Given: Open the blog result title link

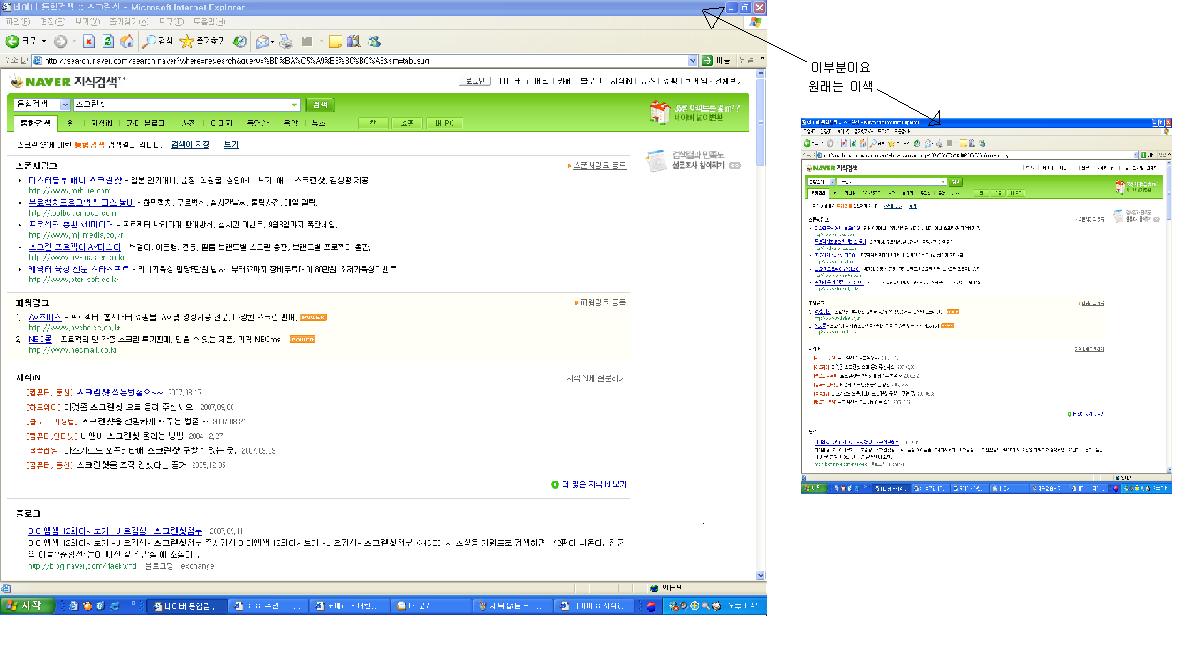Looking at the screenshot, I should (x=115, y=530).
